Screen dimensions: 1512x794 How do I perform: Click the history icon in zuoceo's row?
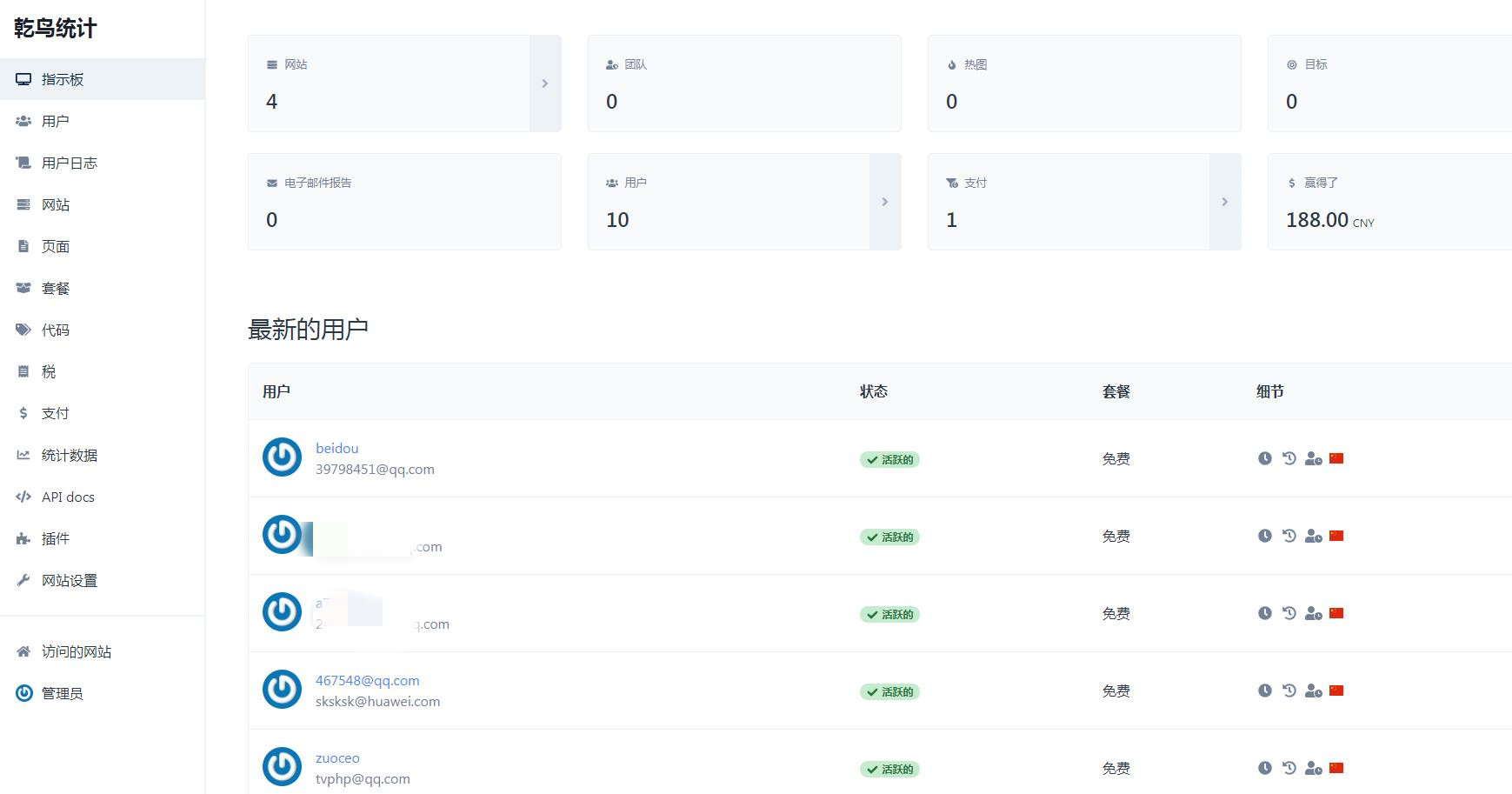1289,768
